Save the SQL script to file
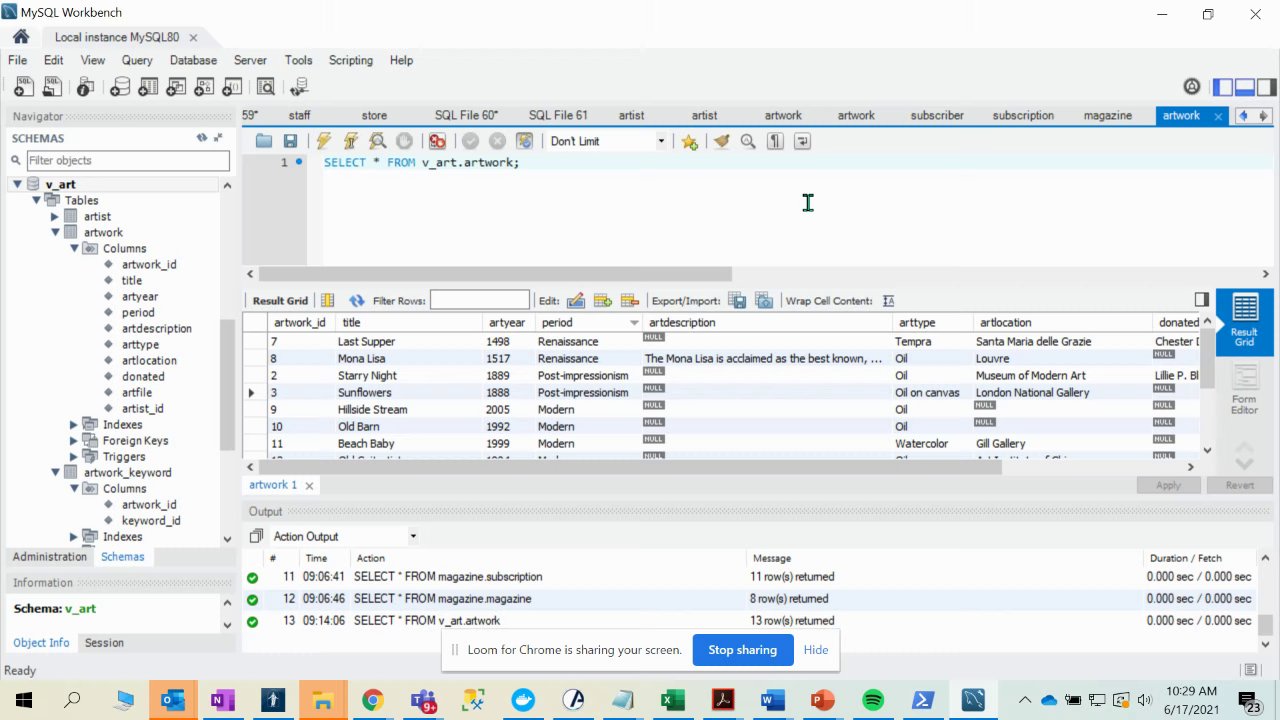Screen dimensions: 1280x720 290,142
